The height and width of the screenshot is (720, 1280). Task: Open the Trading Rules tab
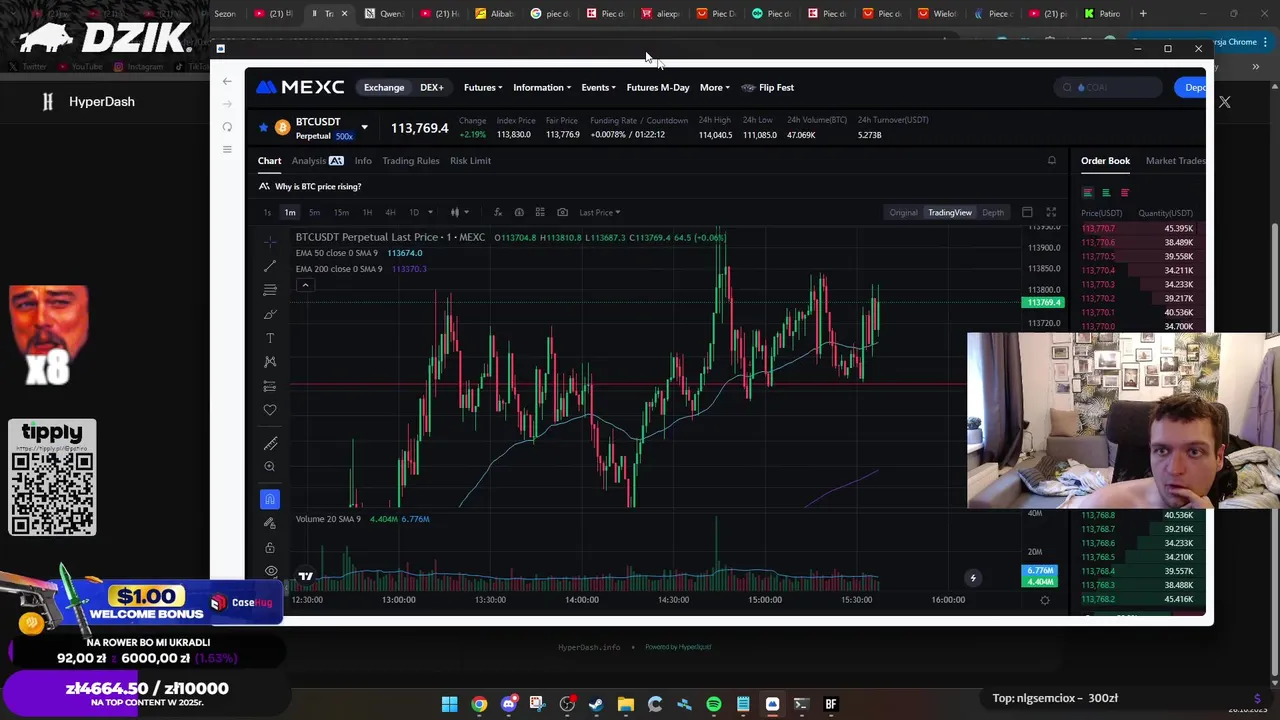coord(410,160)
